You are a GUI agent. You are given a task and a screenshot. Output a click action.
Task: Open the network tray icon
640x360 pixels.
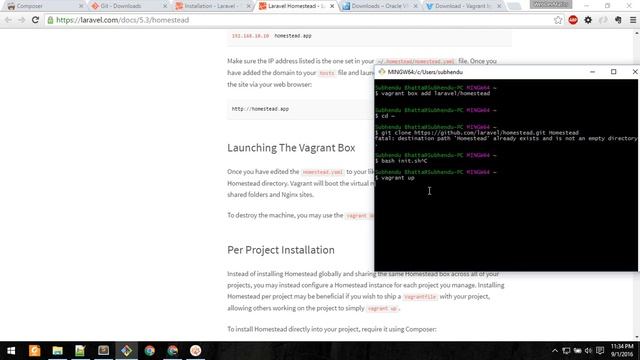[566, 351]
